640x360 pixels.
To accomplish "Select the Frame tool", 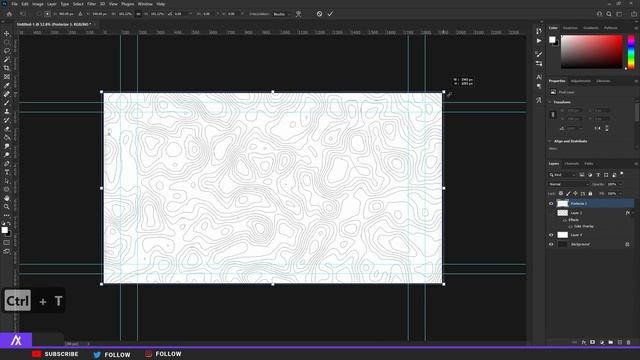I will pyautogui.click(x=7, y=77).
